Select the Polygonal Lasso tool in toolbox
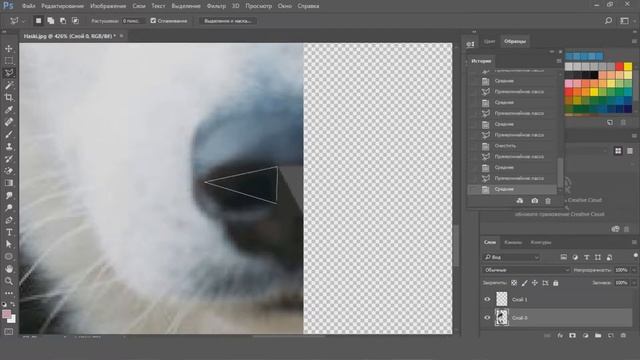This screenshot has width=640, height=360. click(9, 73)
